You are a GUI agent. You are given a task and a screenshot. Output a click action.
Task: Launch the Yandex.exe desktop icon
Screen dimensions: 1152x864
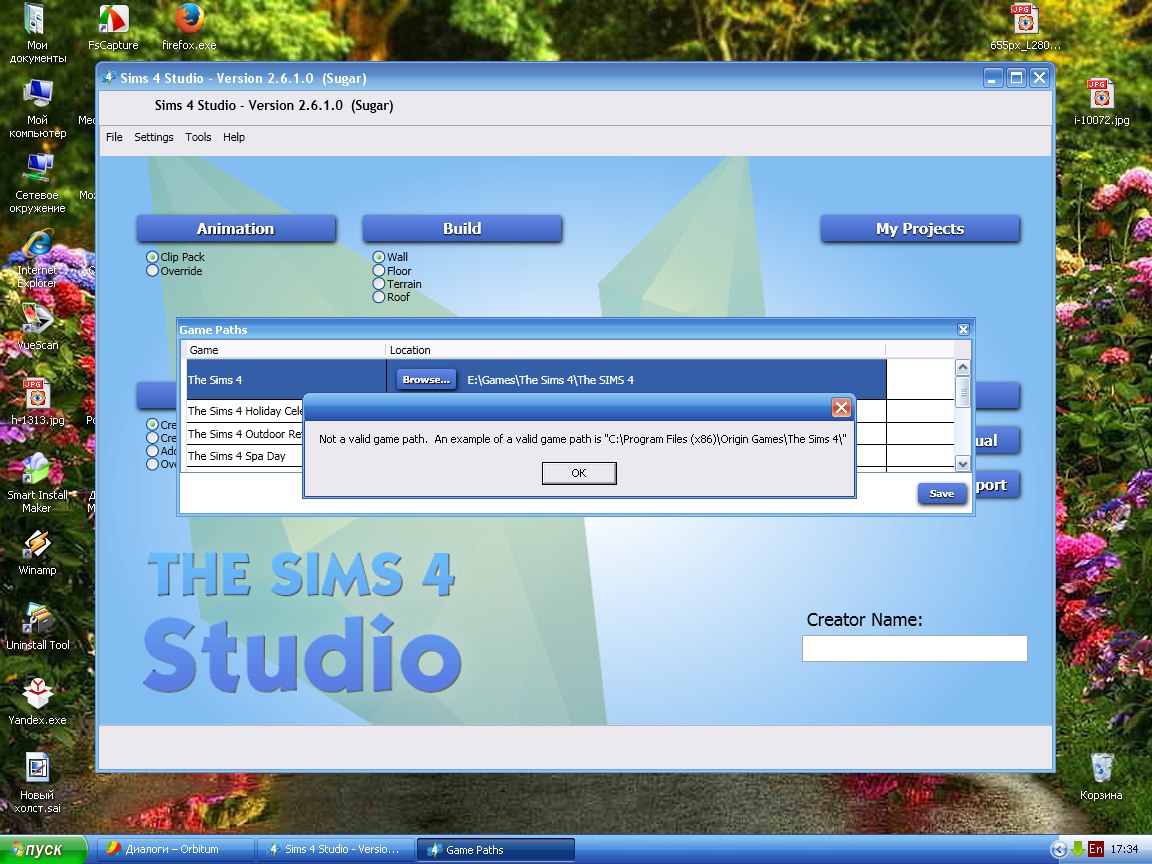[37, 701]
